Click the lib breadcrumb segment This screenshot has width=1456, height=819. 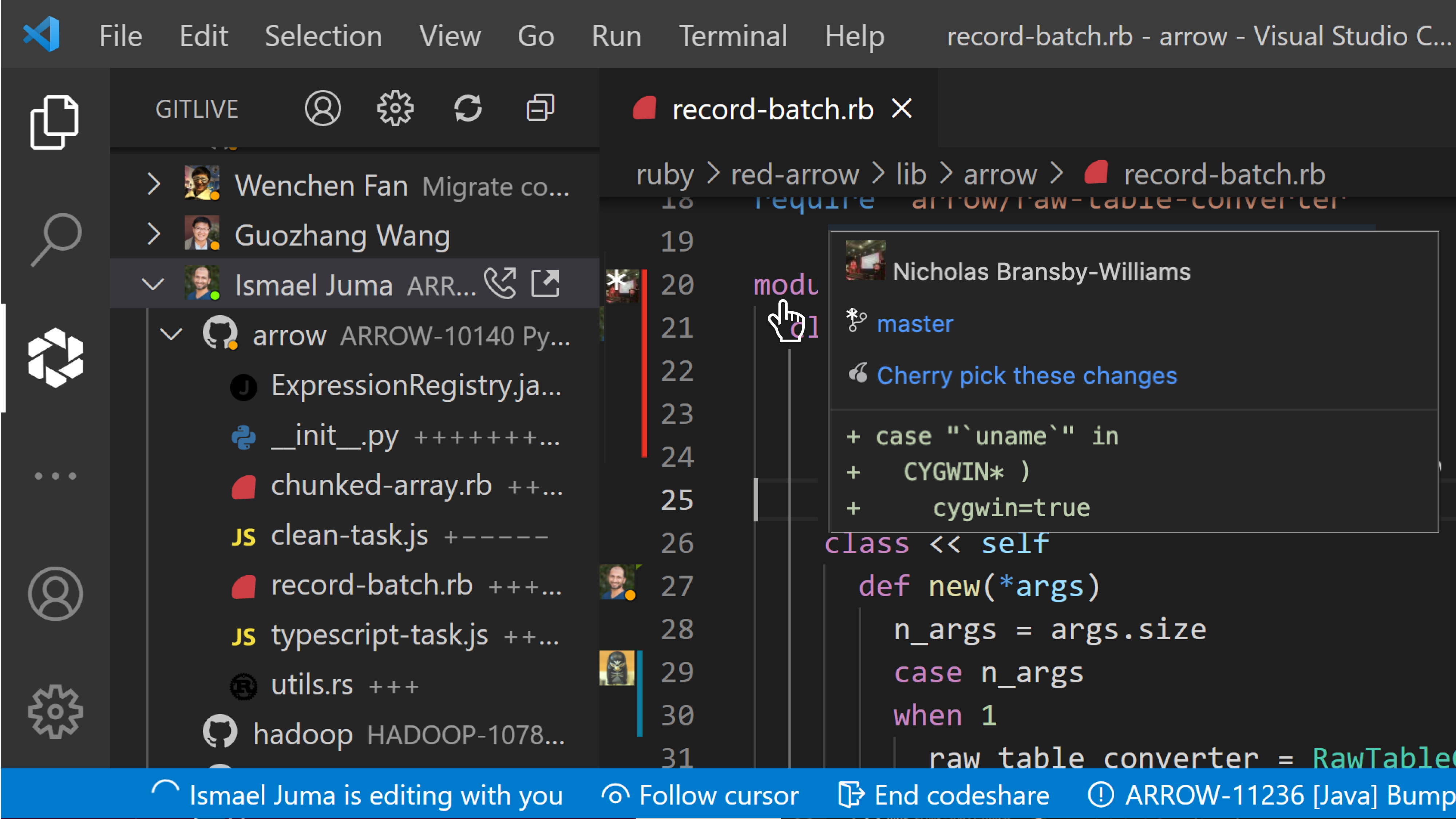[x=911, y=174]
